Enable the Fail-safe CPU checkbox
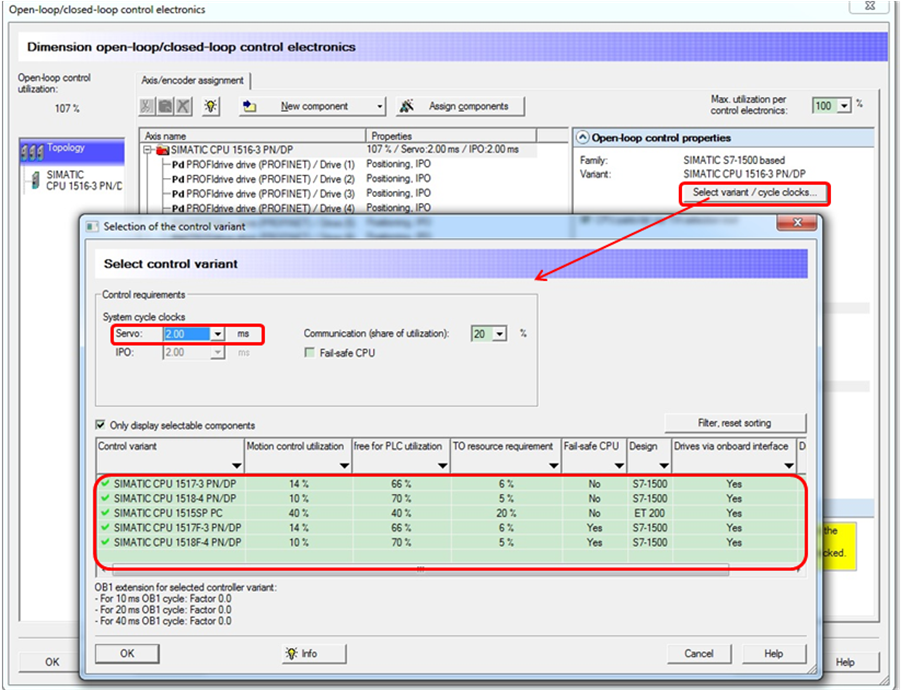901x690 pixels. coord(310,352)
